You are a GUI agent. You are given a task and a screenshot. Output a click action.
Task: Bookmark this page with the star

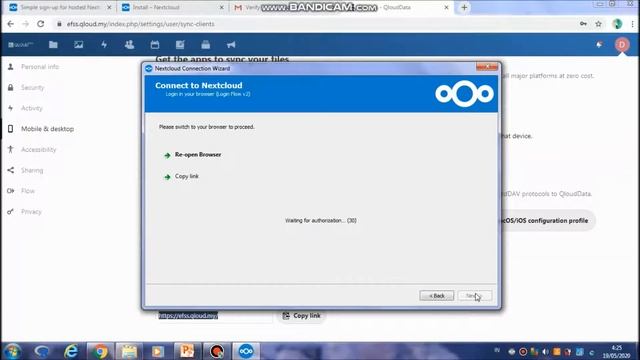click(x=598, y=24)
